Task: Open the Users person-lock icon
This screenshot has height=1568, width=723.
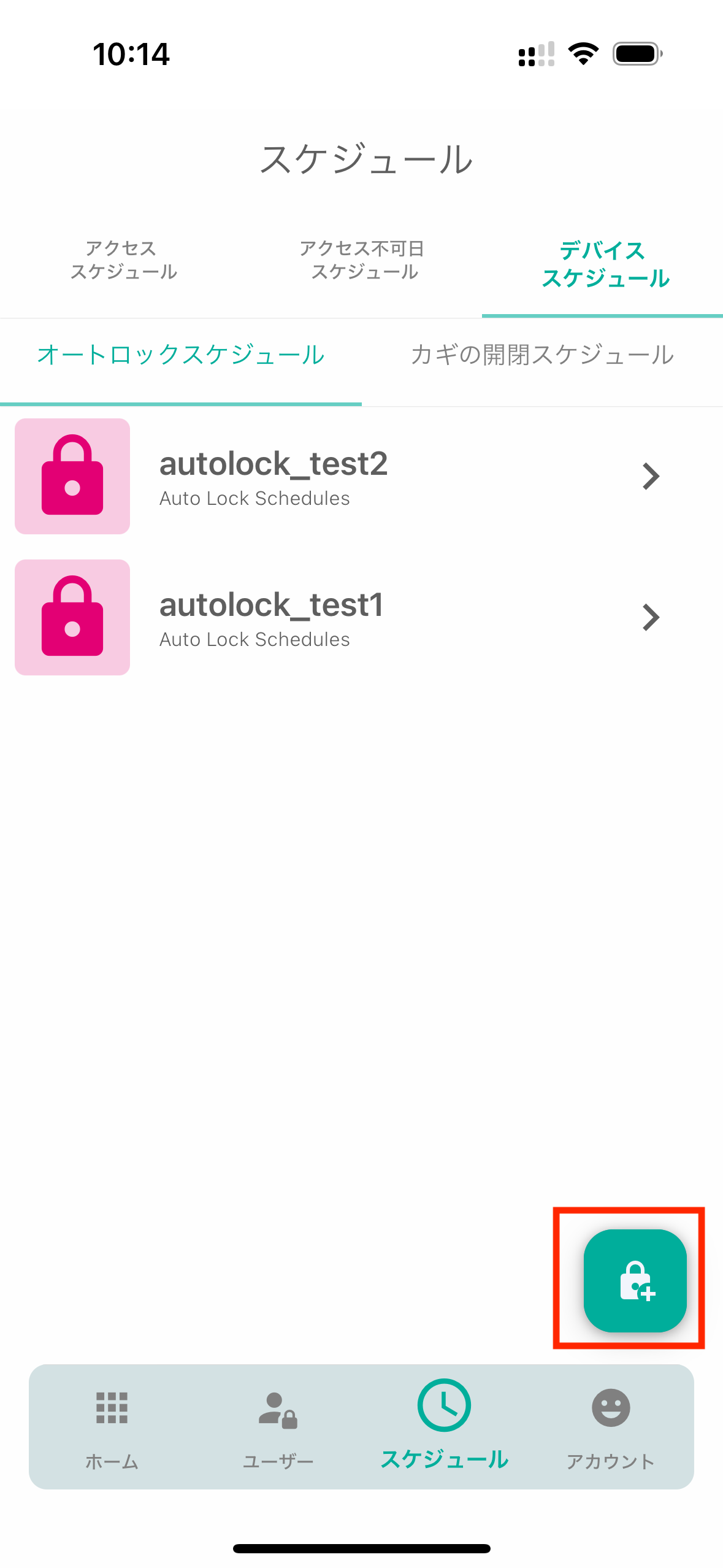Action: click(x=278, y=1410)
